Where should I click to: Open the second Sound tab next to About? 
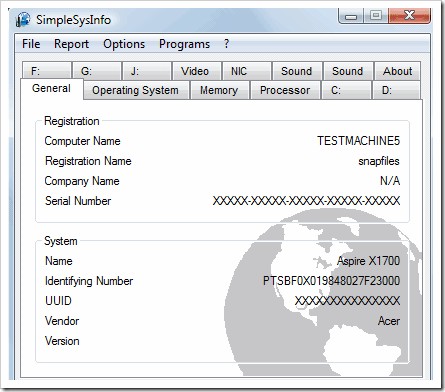click(348, 71)
